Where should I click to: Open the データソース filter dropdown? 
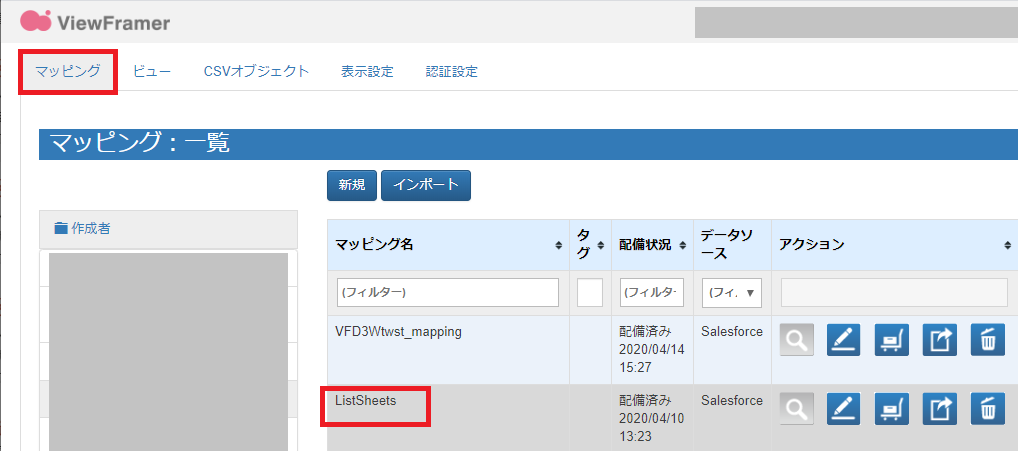(733, 293)
